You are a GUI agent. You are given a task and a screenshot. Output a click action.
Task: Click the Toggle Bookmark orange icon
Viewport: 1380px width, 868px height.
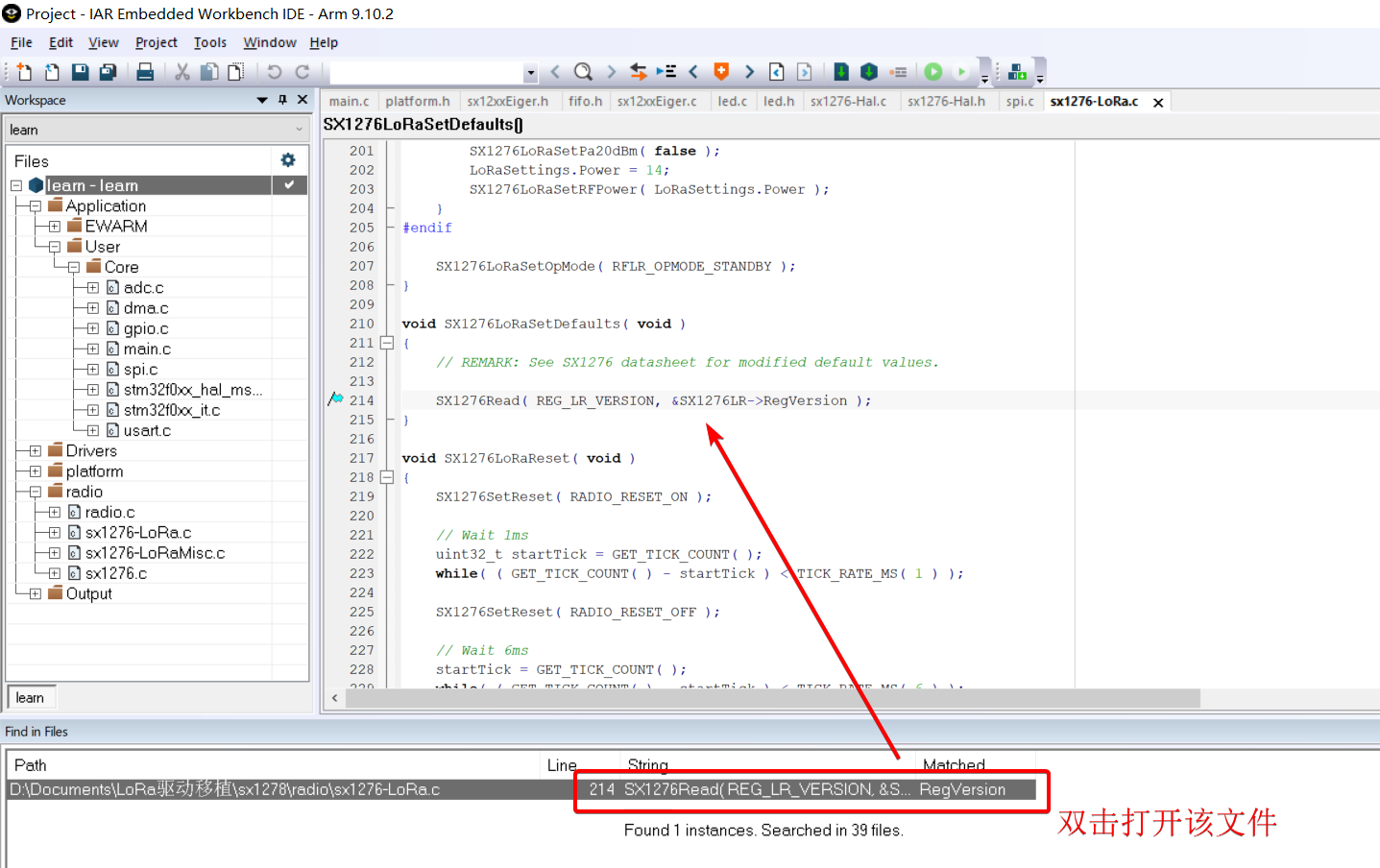[721, 72]
